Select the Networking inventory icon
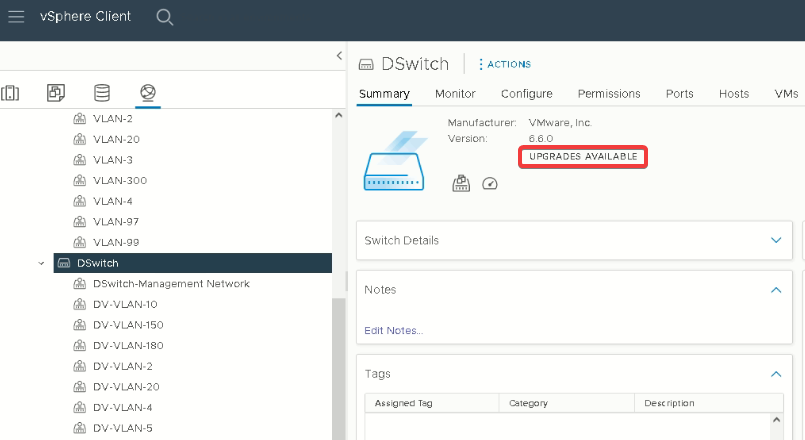 click(148, 92)
